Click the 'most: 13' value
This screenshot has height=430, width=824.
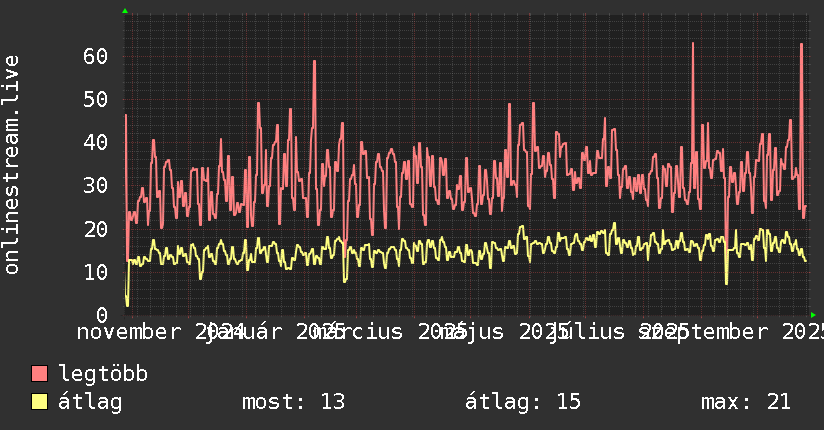click(293, 402)
